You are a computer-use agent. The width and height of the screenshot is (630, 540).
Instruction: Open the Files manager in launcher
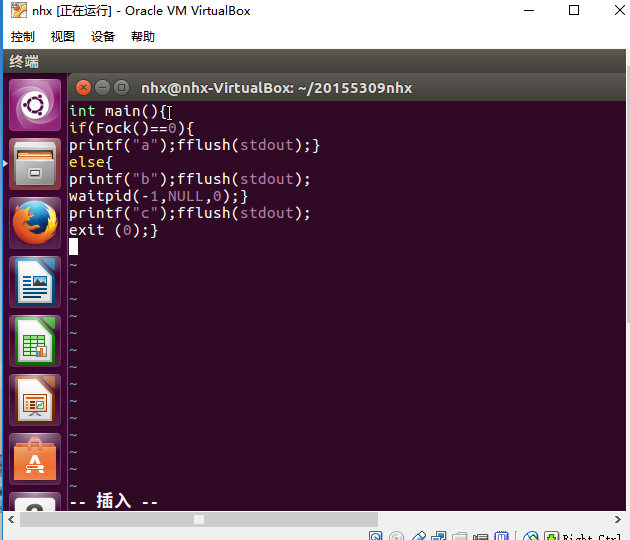(x=35, y=164)
